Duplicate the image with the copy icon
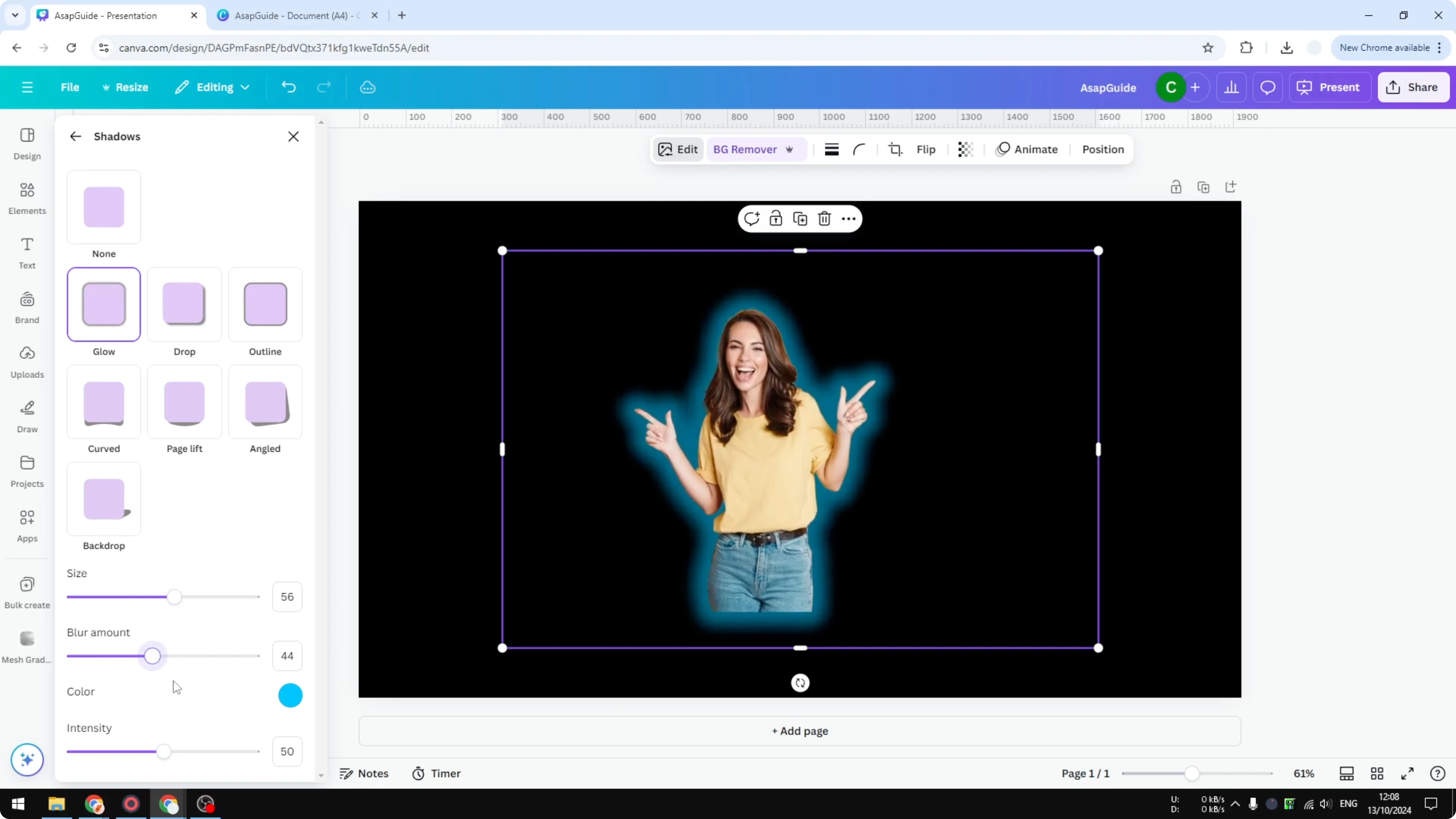1456x819 pixels. pyautogui.click(x=800, y=218)
